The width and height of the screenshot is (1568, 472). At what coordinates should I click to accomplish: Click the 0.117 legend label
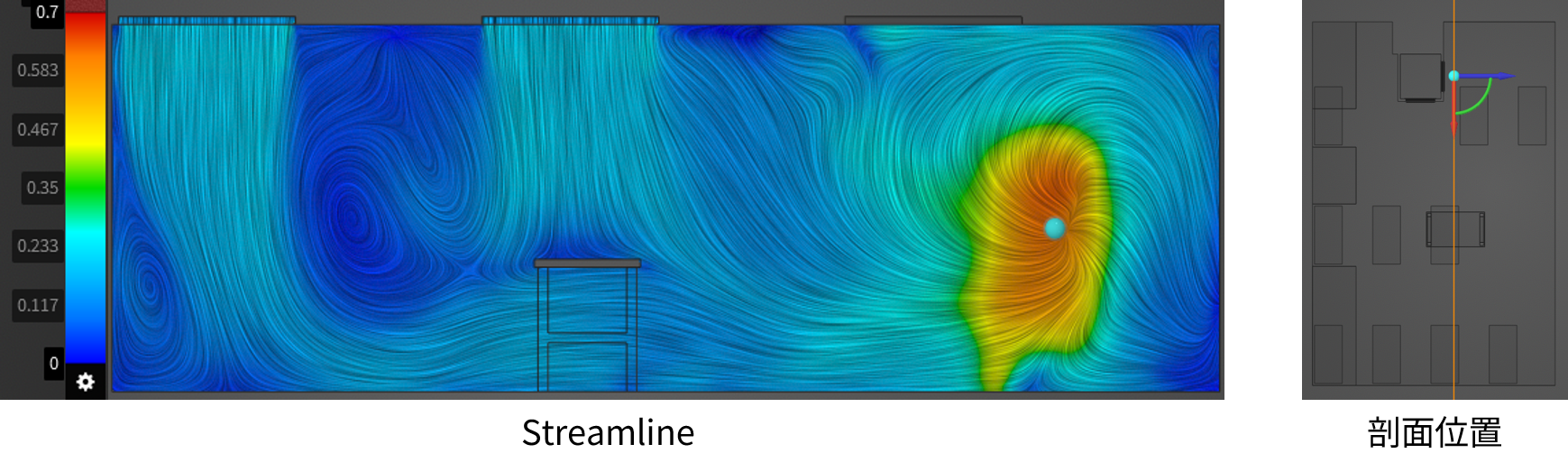pos(38,305)
